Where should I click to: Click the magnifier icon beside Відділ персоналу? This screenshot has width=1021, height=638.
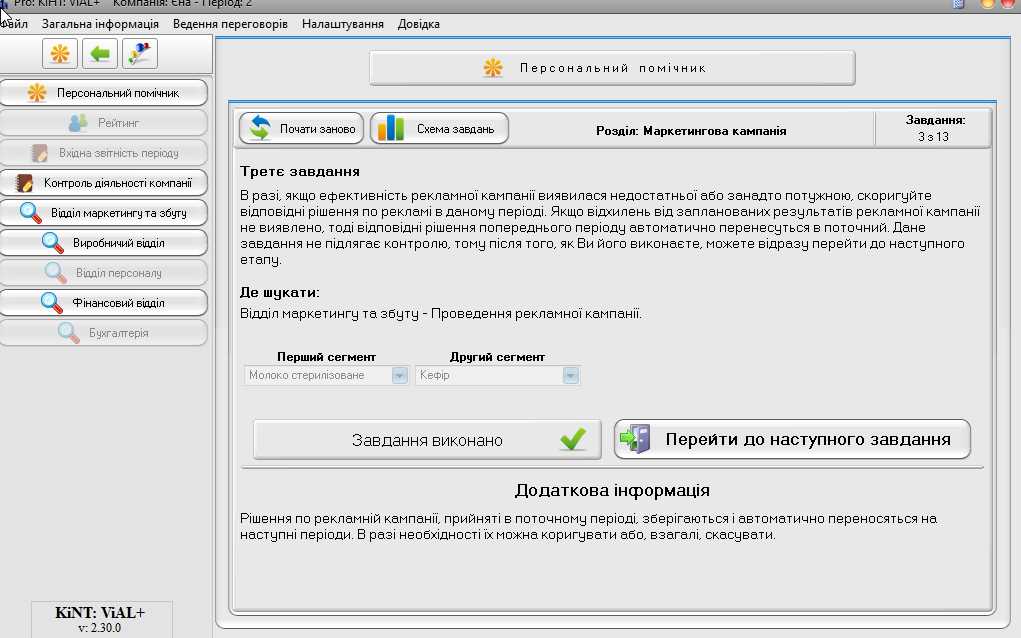(56, 273)
